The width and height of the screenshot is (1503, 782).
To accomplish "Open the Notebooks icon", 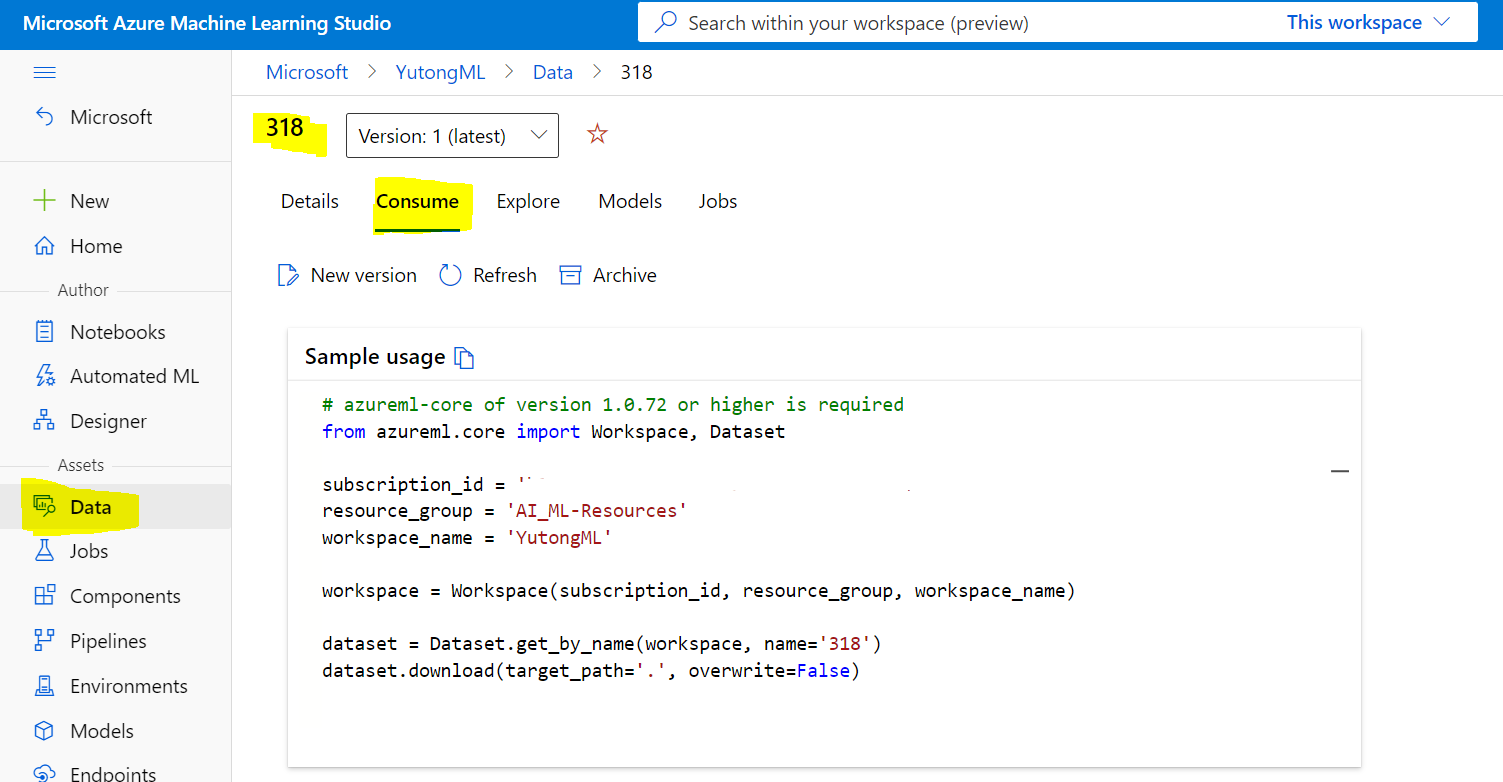I will (45, 332).
